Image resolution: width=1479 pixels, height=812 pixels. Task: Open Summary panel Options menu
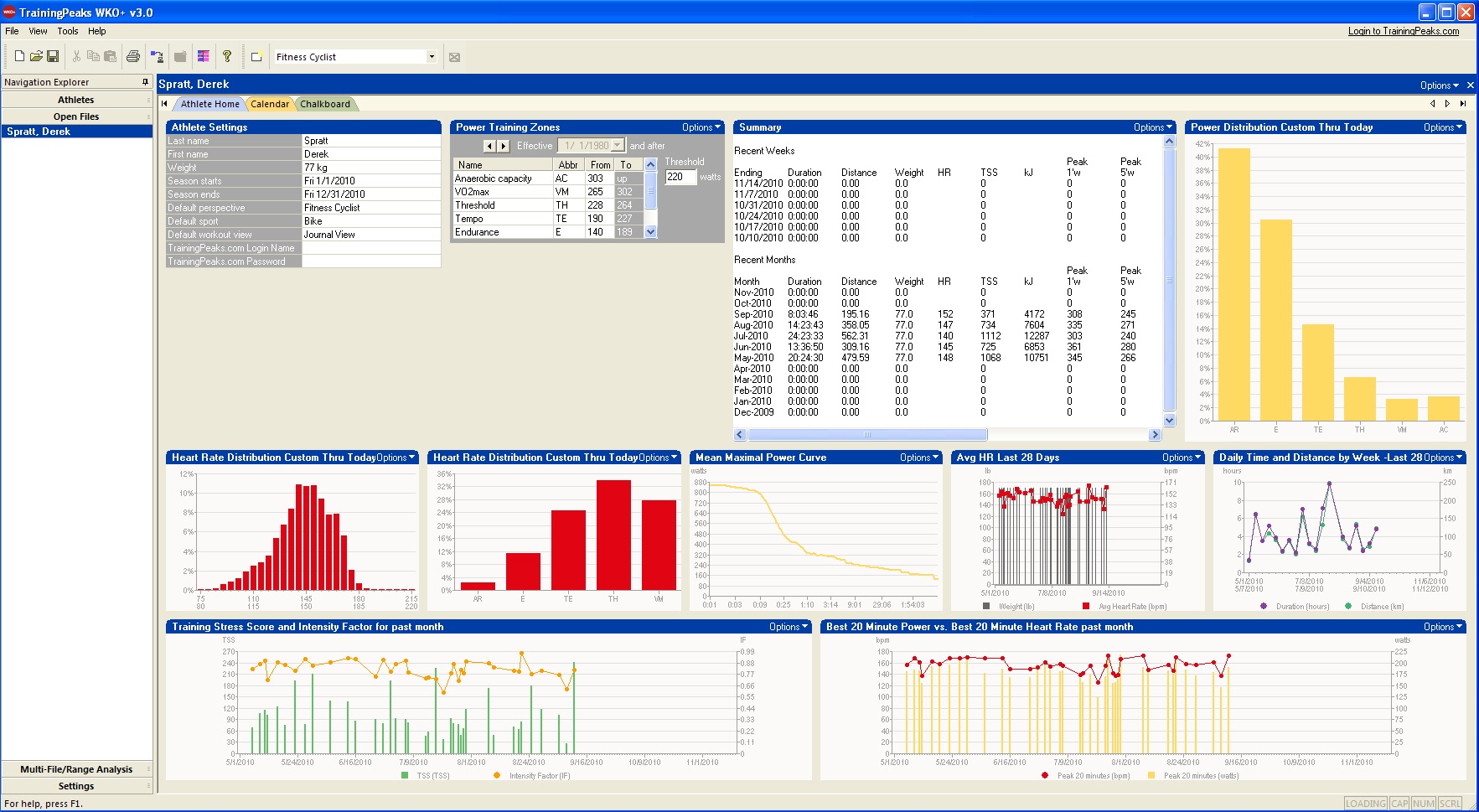point(1153,127)
